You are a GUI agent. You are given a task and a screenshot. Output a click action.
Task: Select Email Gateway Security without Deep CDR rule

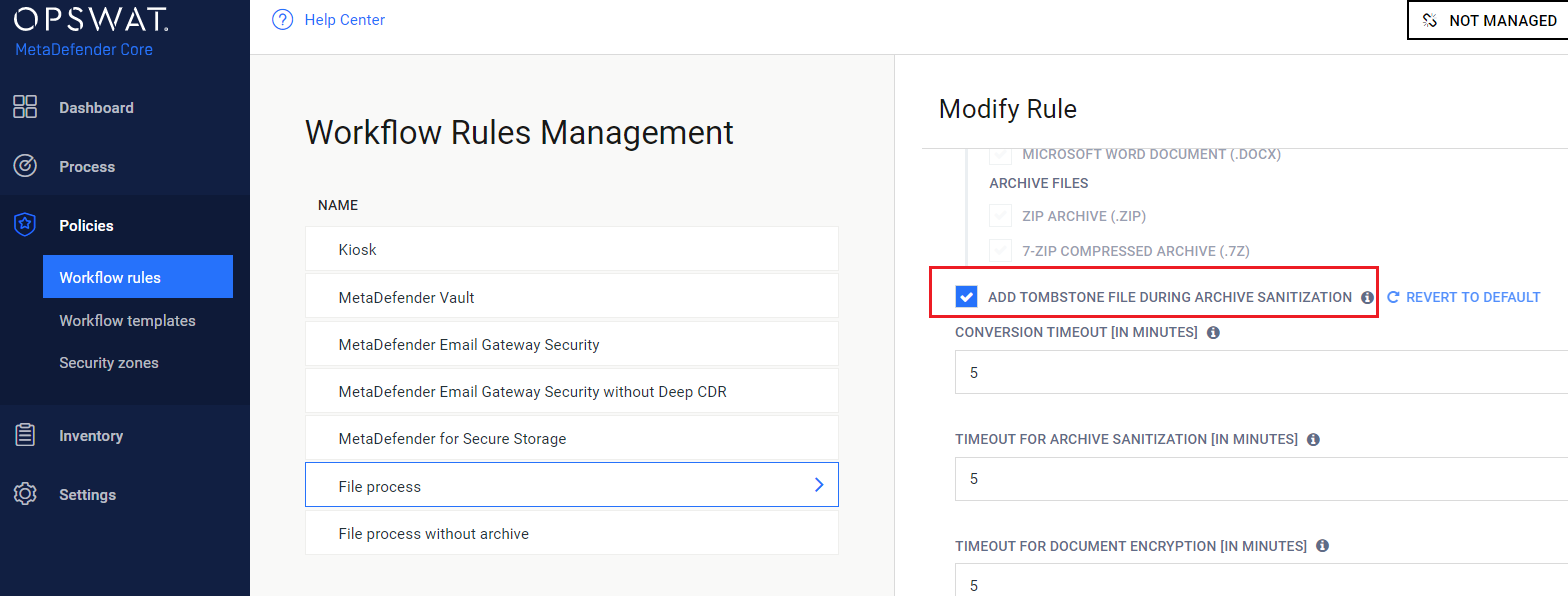572,391
